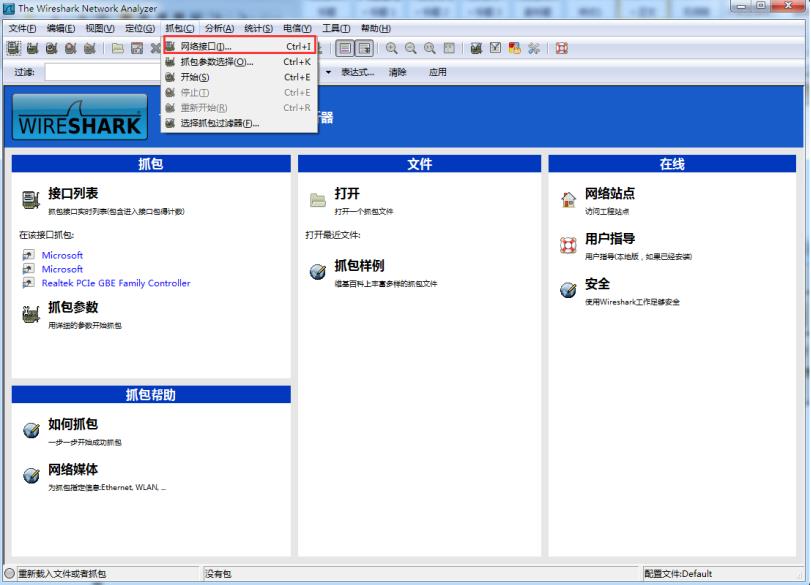Click the restart capture toolbar icon
The image size is (811, 585).
[x=90, y=49]
